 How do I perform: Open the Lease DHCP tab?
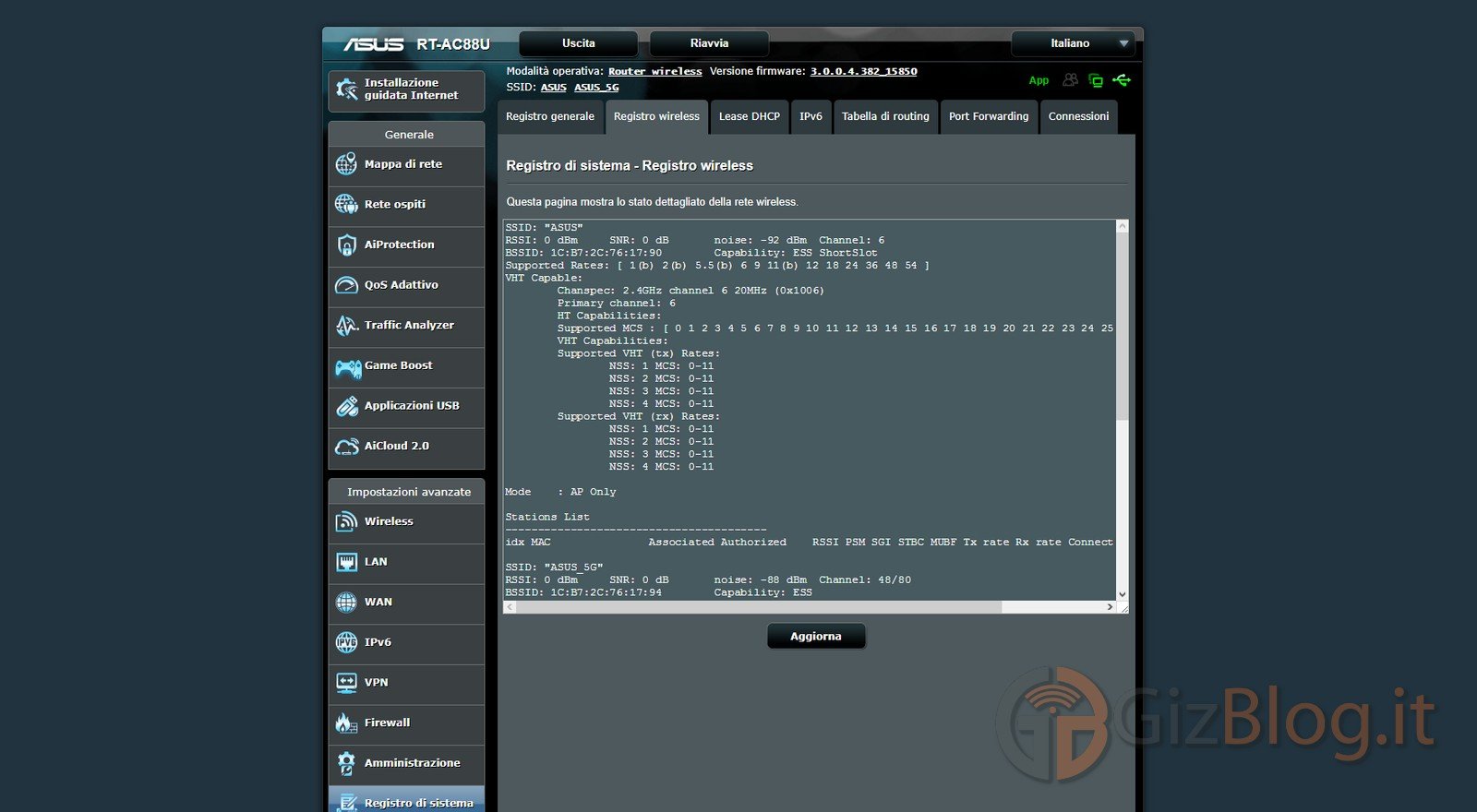750,116
